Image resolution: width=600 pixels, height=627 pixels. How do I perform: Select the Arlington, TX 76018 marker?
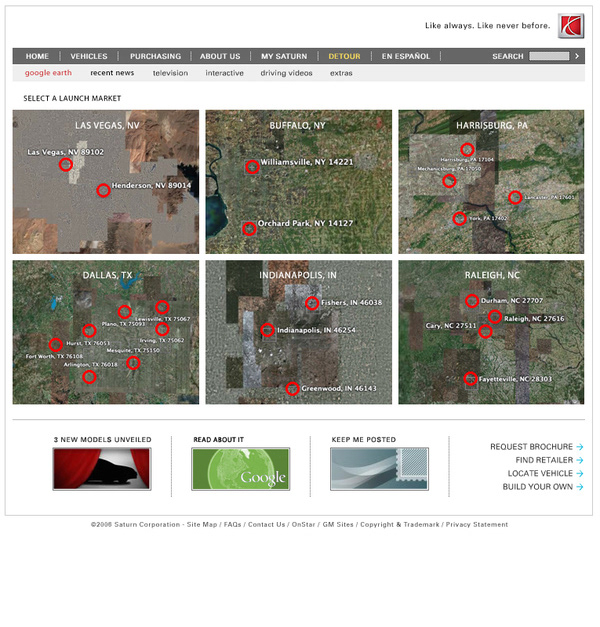[x=89, y=377]
